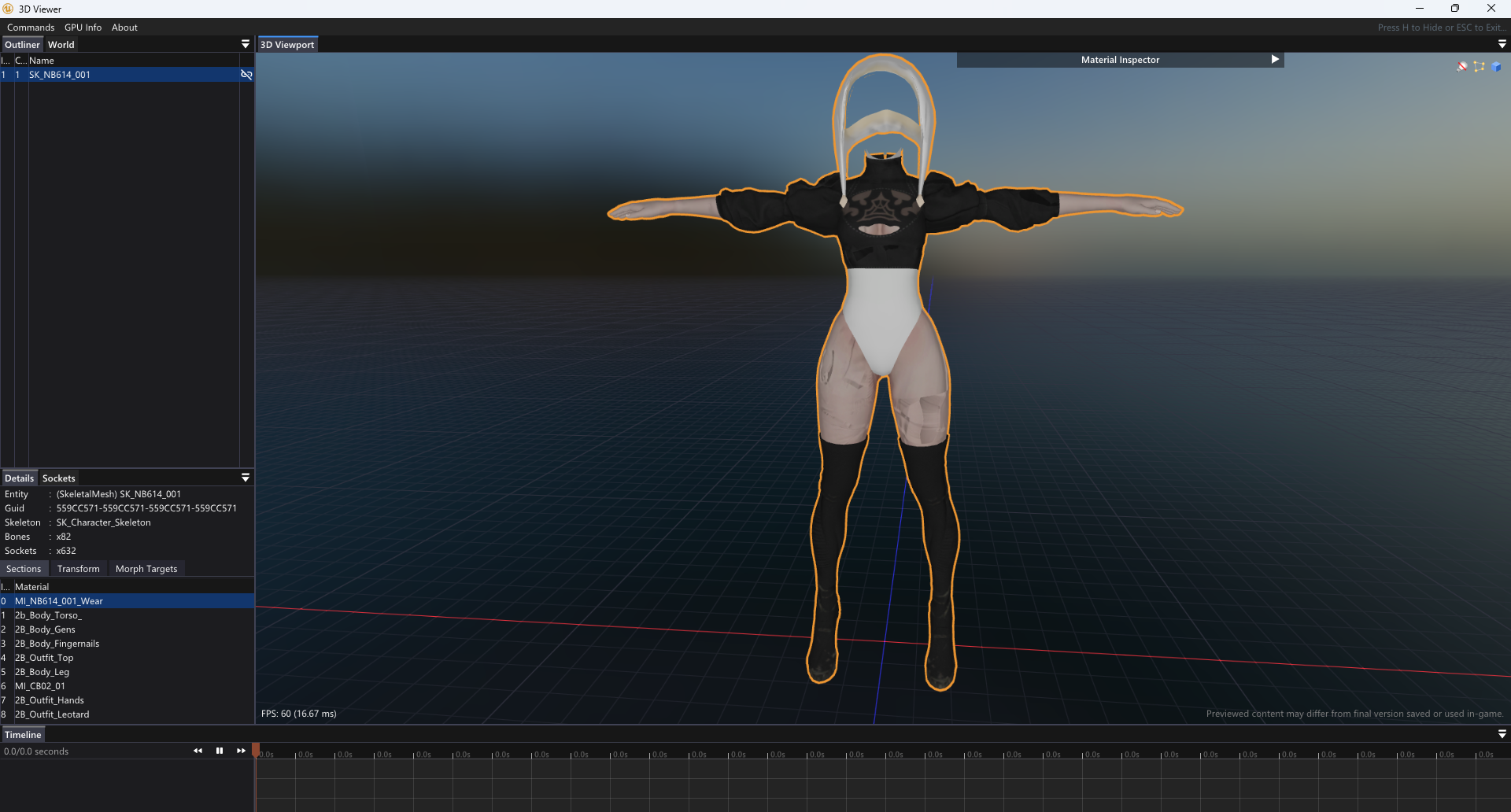Click the Sockets count x632
1511x812 pixels.
click(x=66, y=551)
